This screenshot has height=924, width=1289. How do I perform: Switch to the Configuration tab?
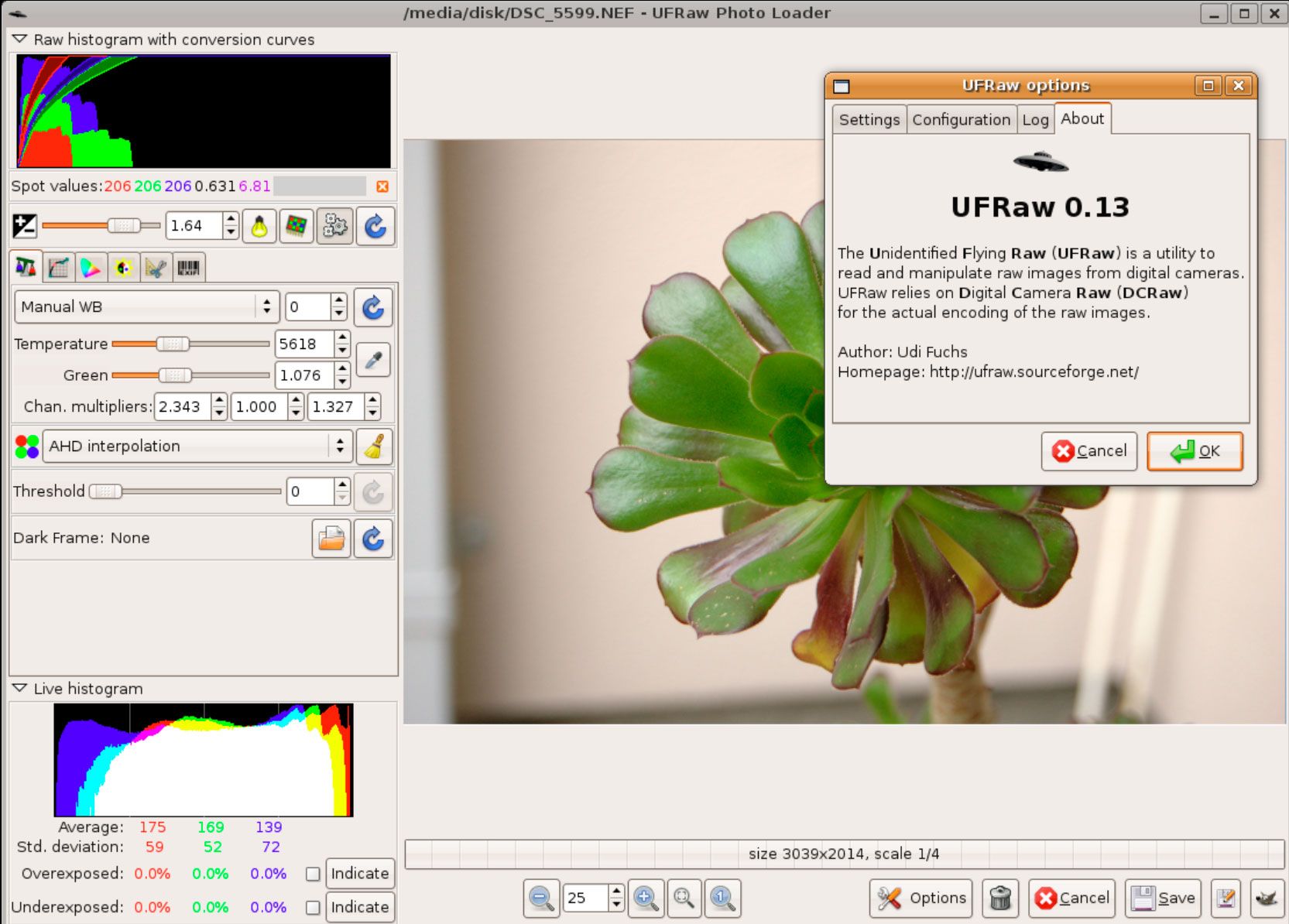click(x=962, y=119)
